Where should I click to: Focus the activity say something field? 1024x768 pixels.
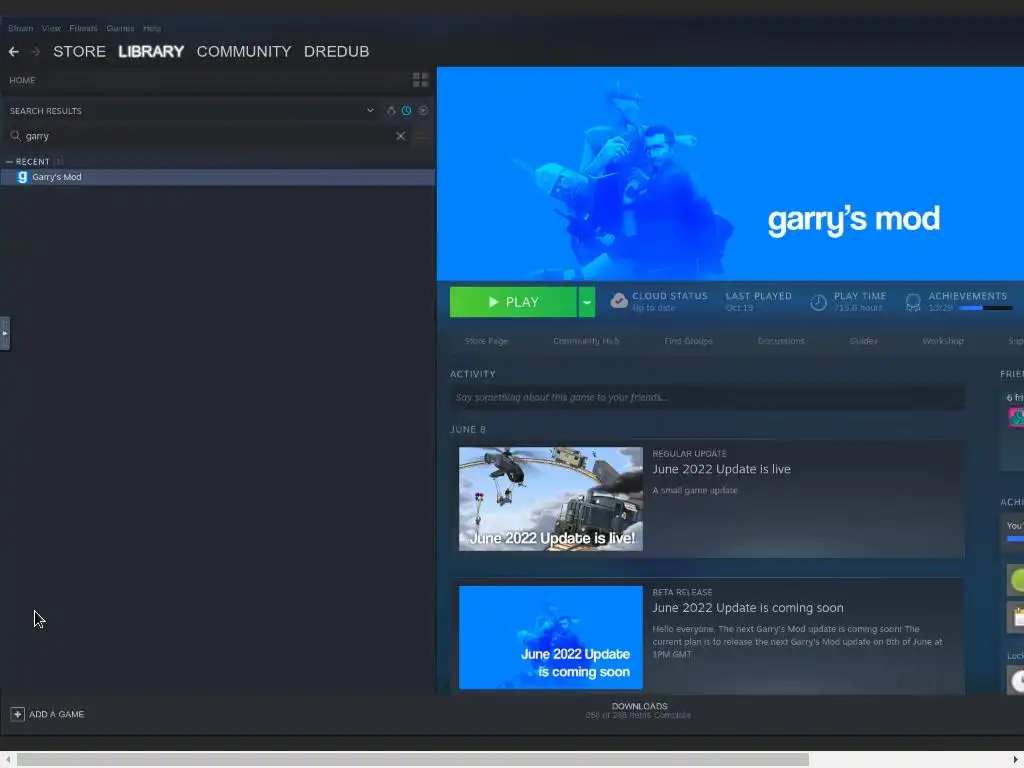(707, 397)
